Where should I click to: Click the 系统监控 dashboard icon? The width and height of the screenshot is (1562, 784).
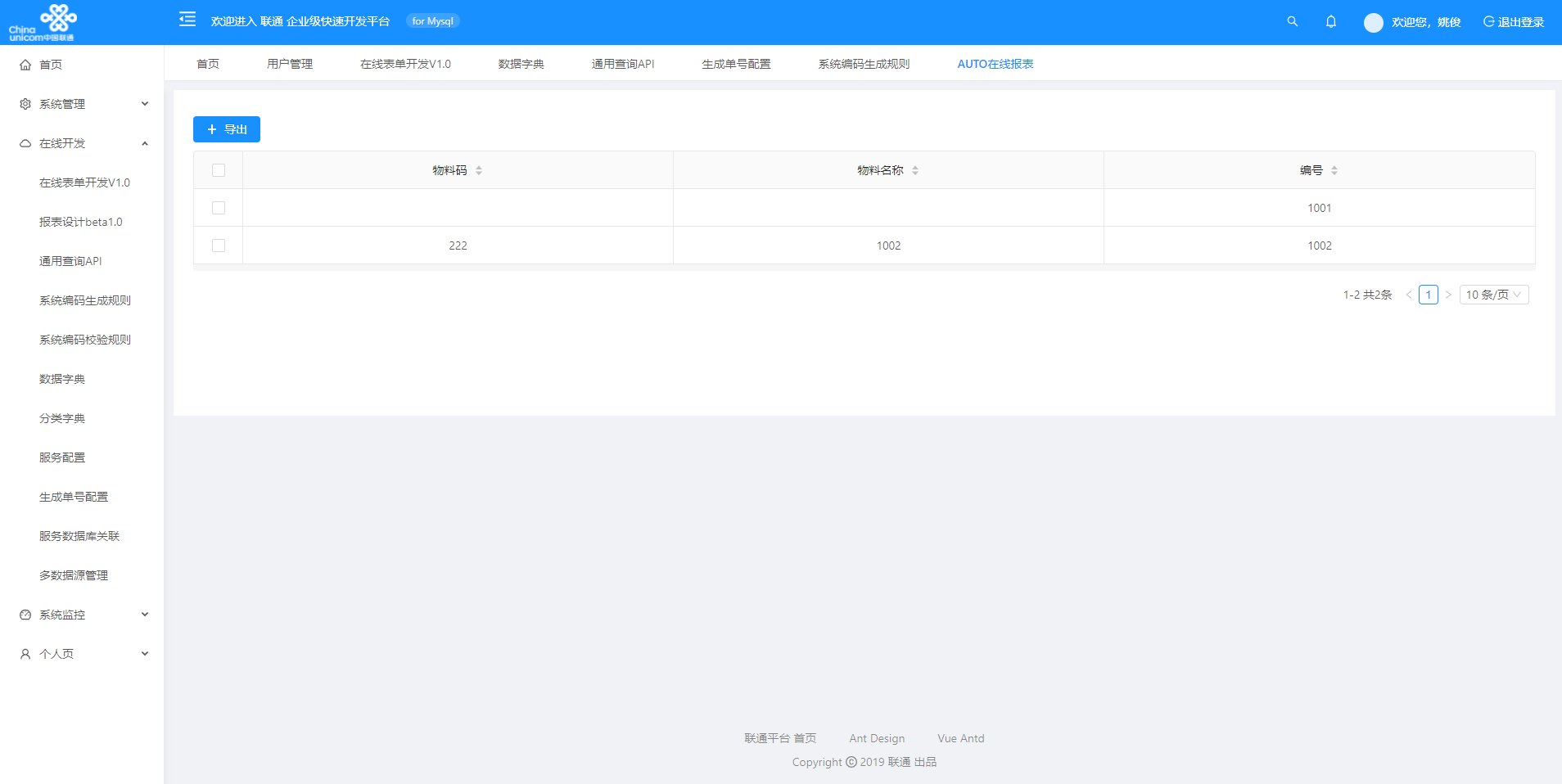pyautogui.click(x=25, y=615)
